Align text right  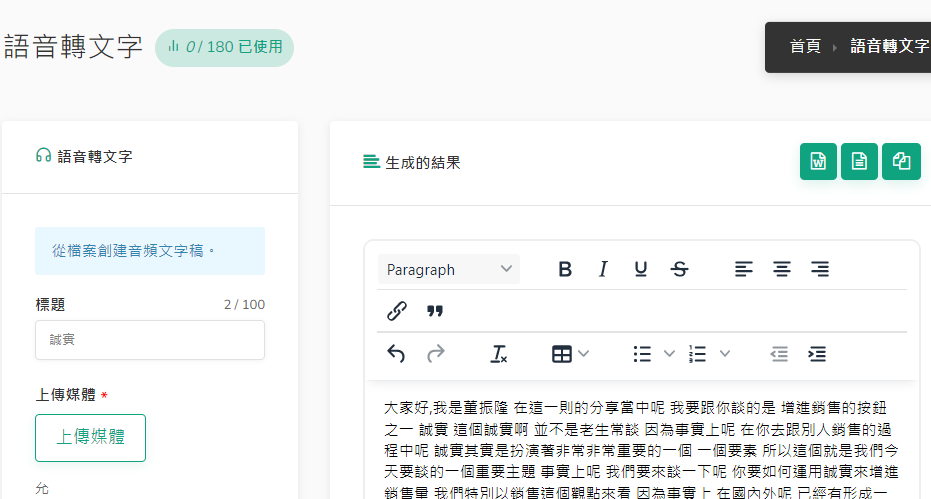[x=820, y=269]
